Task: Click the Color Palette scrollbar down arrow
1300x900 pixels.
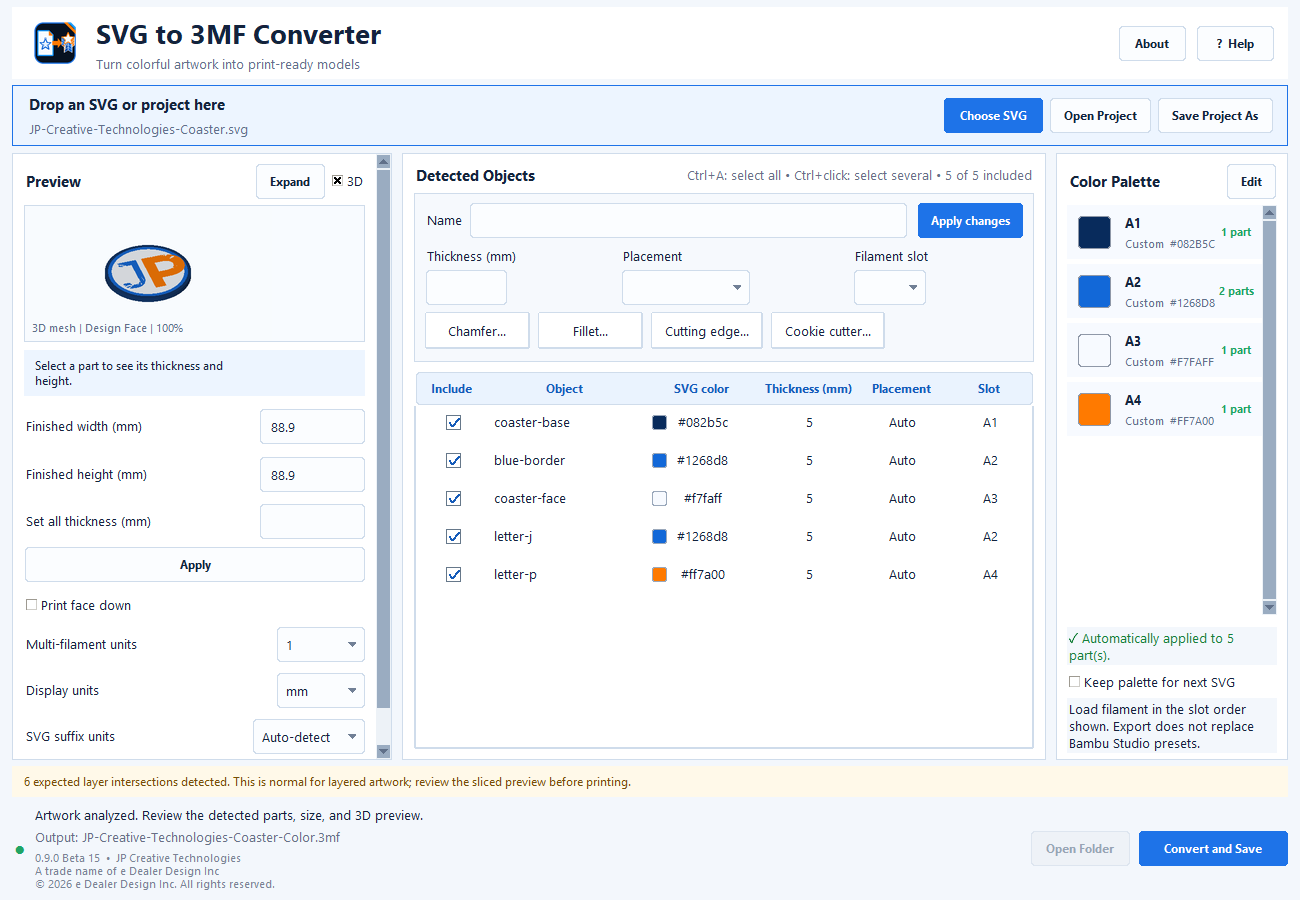Action: (1269, 607)
